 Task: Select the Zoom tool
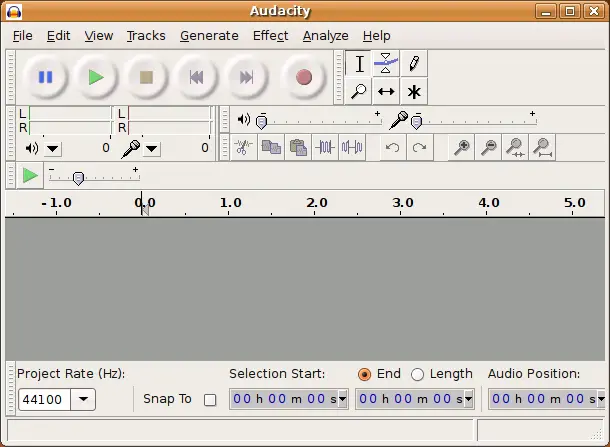click(359, 91)
